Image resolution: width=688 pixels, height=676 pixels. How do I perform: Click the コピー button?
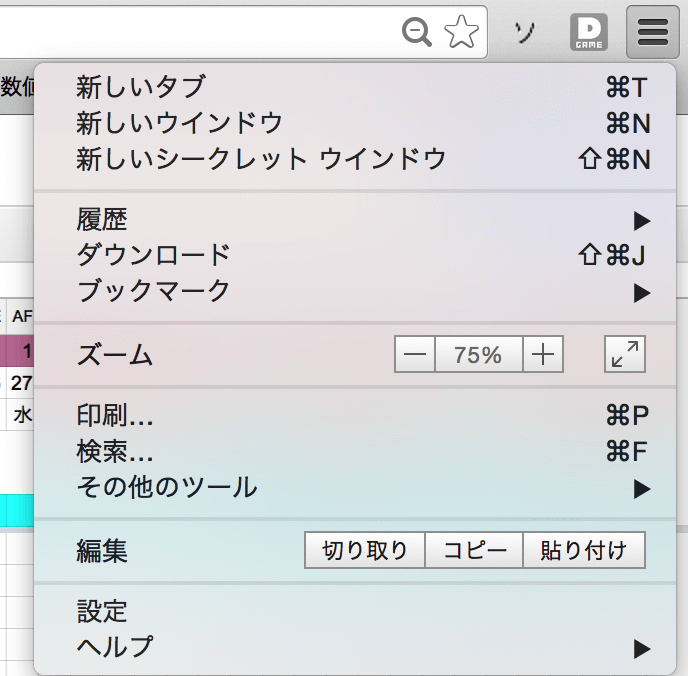click(474, 550)
